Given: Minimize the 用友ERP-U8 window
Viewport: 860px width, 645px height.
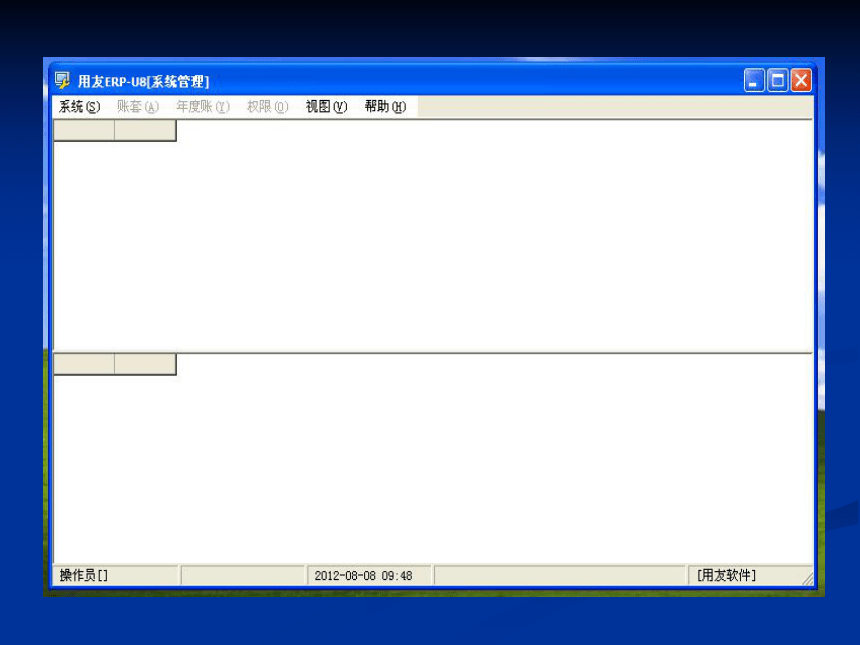Looking at the screenshot, I should [x=754, y=81].
